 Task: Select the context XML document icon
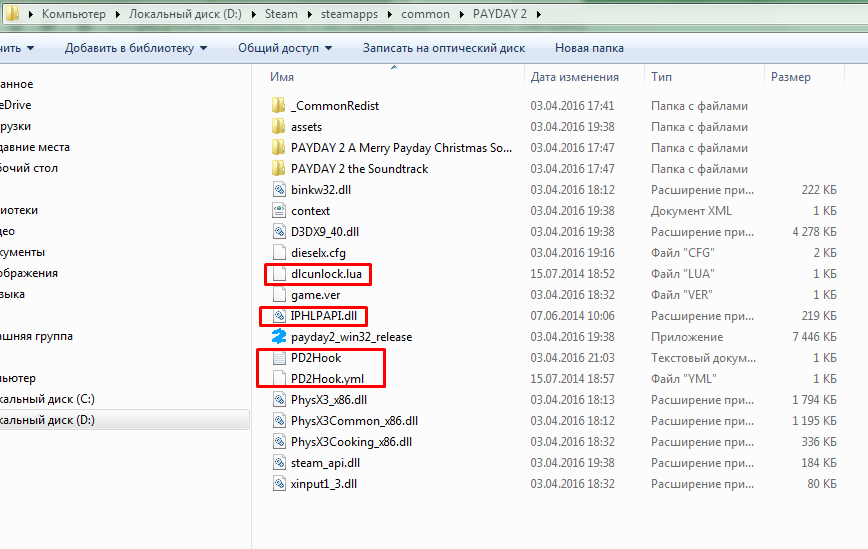coord(279,210)
